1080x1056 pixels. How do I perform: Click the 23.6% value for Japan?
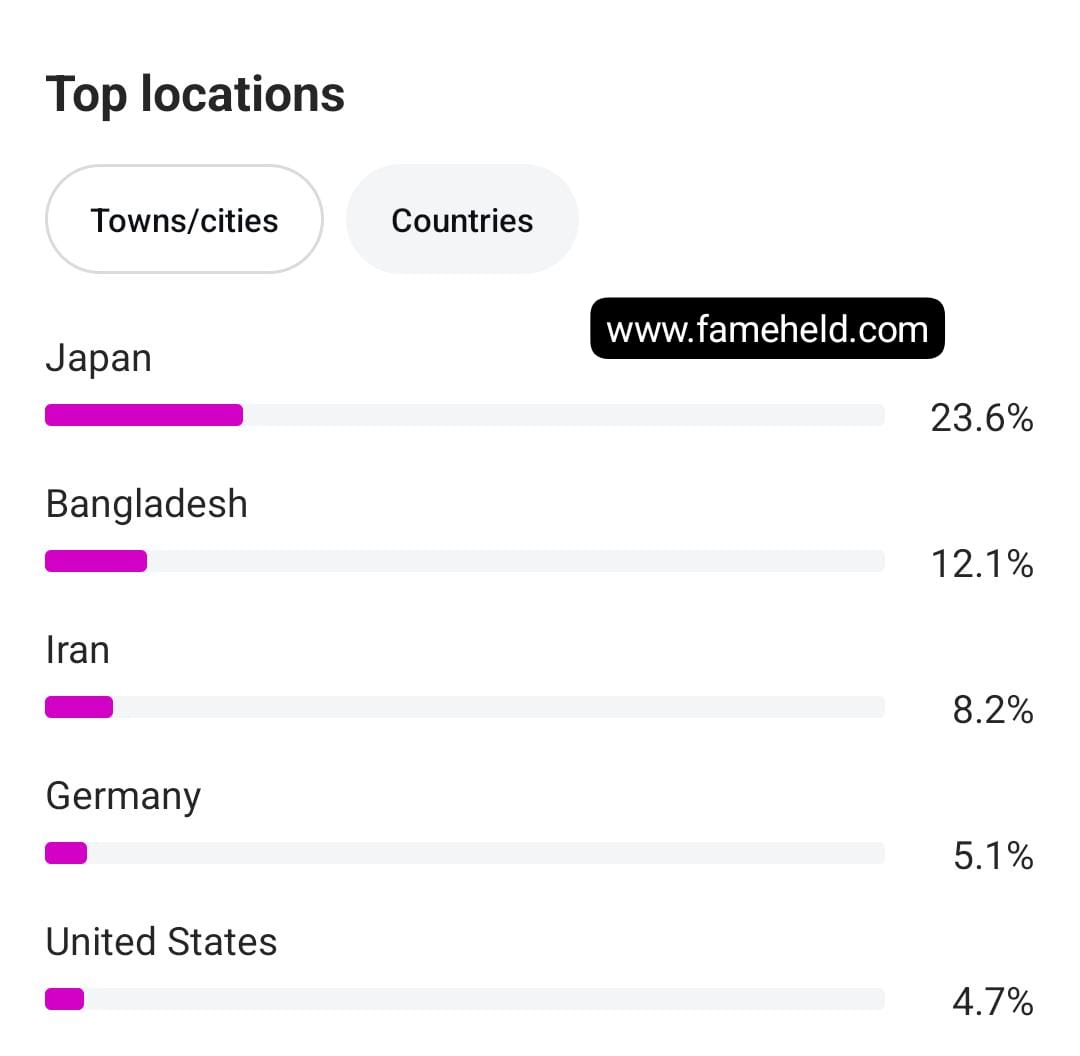coord(982,417)
